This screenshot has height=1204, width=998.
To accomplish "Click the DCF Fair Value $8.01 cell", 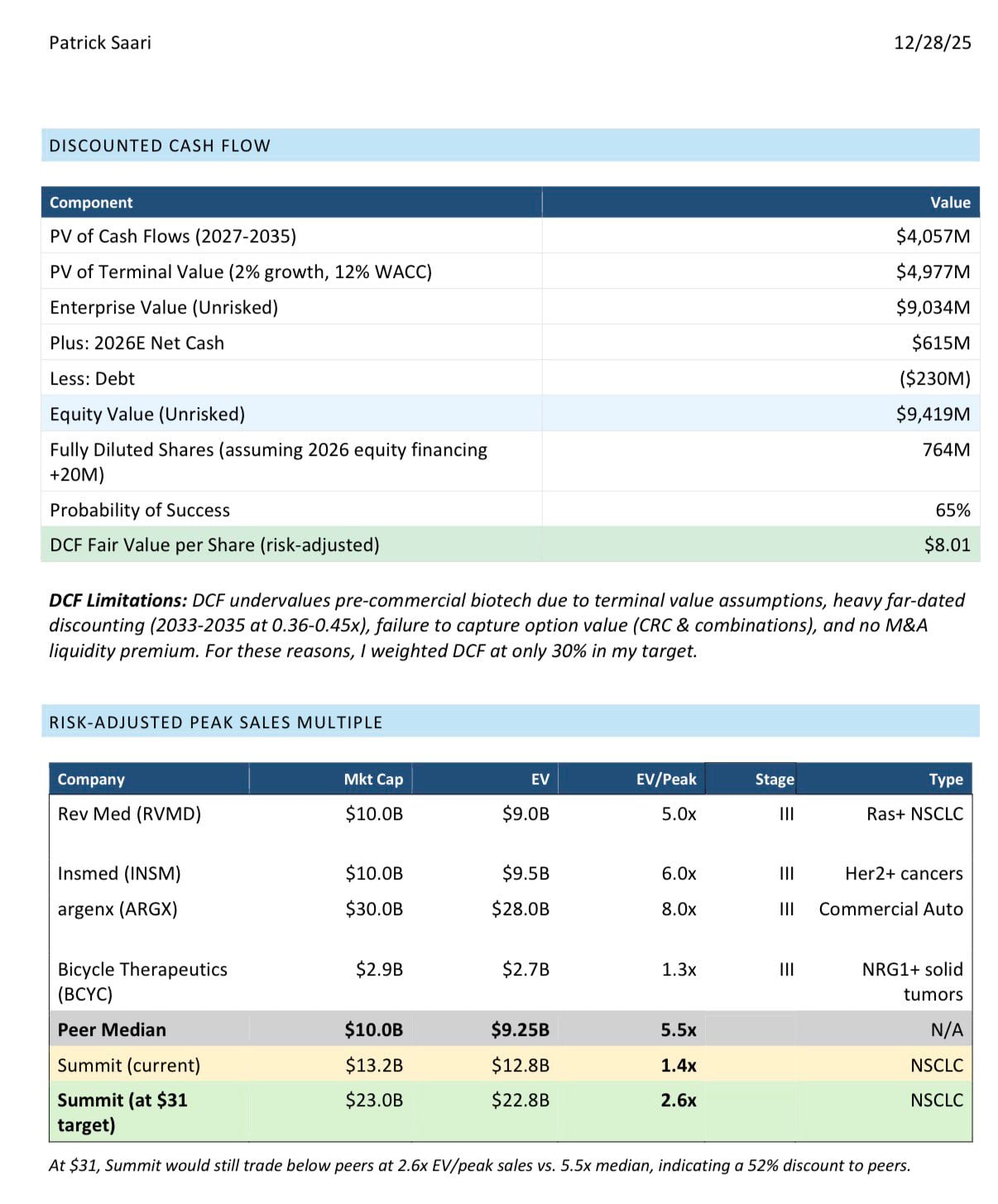I will pyautogui.click(x=948, y=544).
